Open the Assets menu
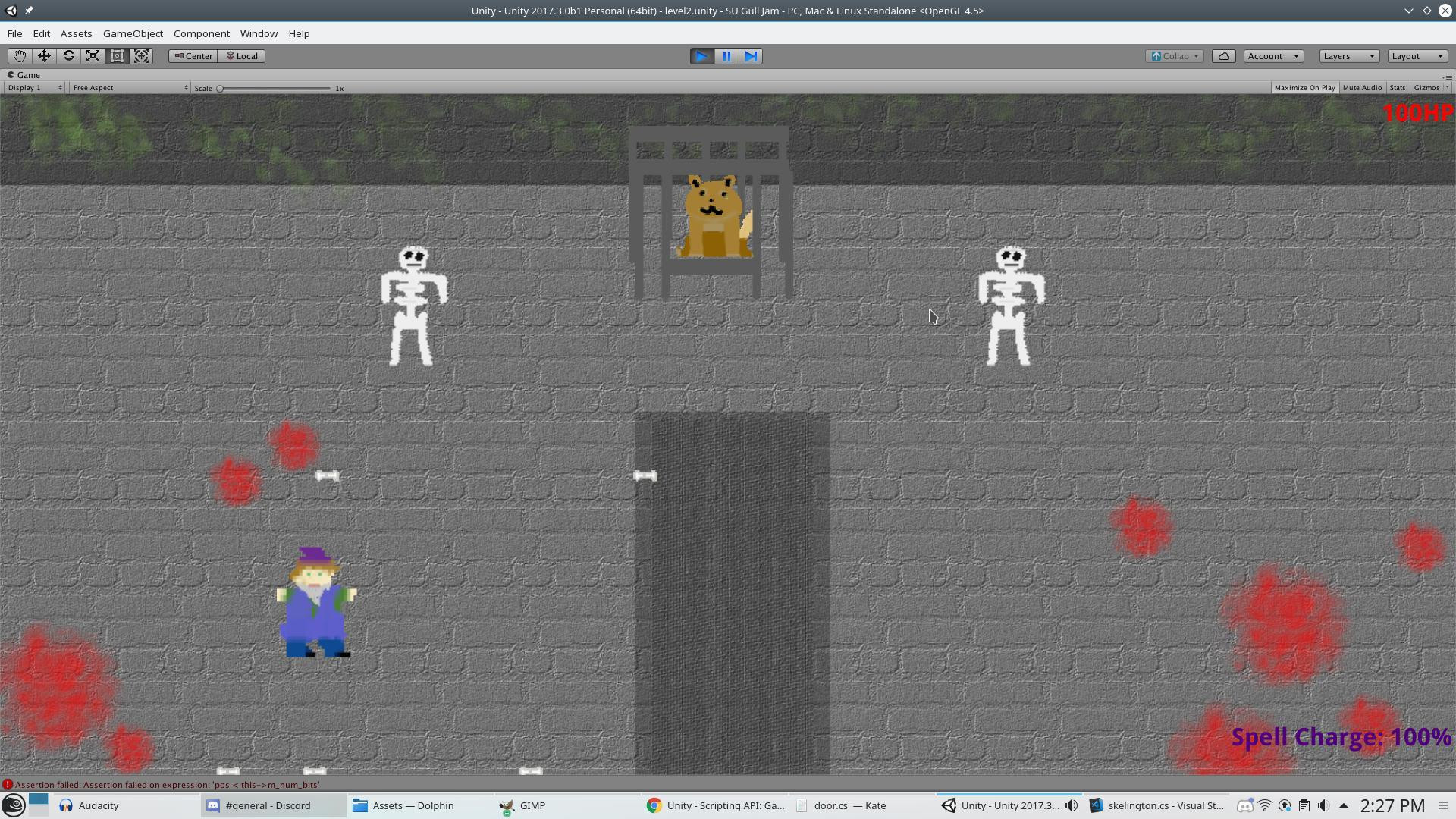Image resolution: width=1456 pixels, height=819 pixels. click(76, 33)
